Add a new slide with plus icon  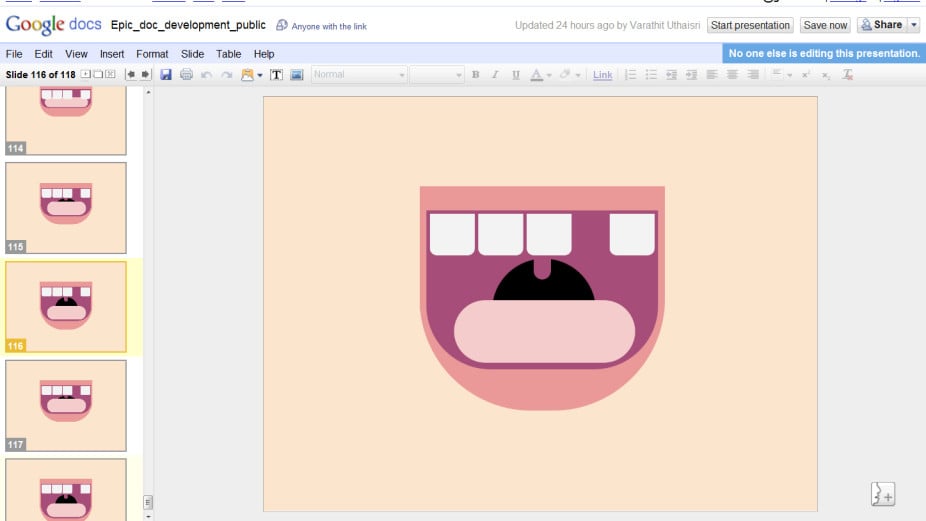coord(85,75)
